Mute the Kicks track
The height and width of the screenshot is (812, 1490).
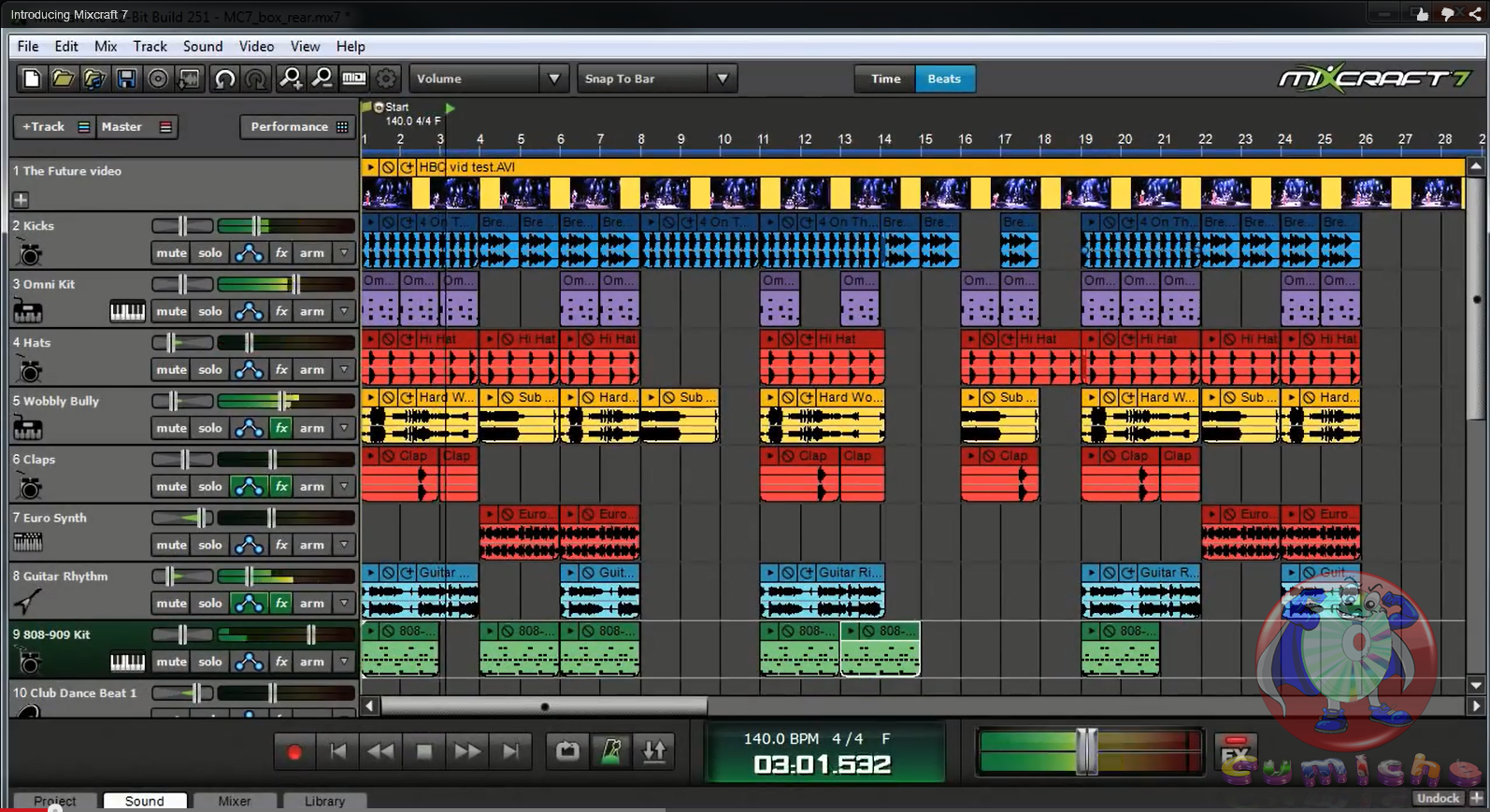click(x=171, y=253)
